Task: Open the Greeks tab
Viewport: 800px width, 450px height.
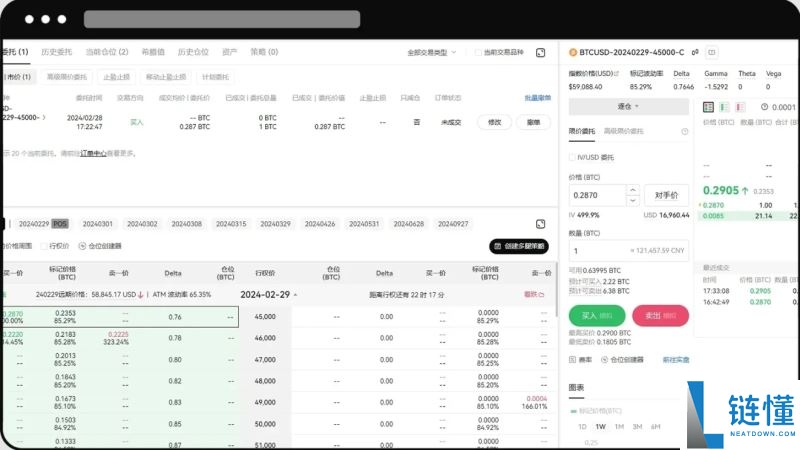Action: click(153, 52)
